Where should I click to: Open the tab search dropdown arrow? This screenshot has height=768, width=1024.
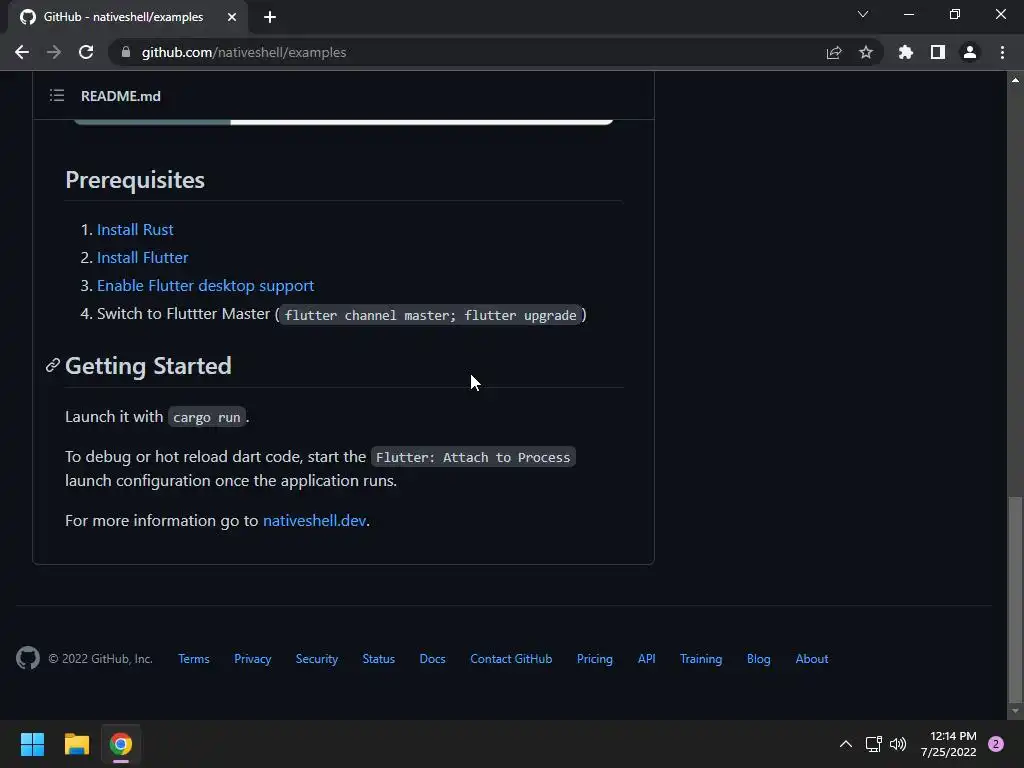[863, 14]
